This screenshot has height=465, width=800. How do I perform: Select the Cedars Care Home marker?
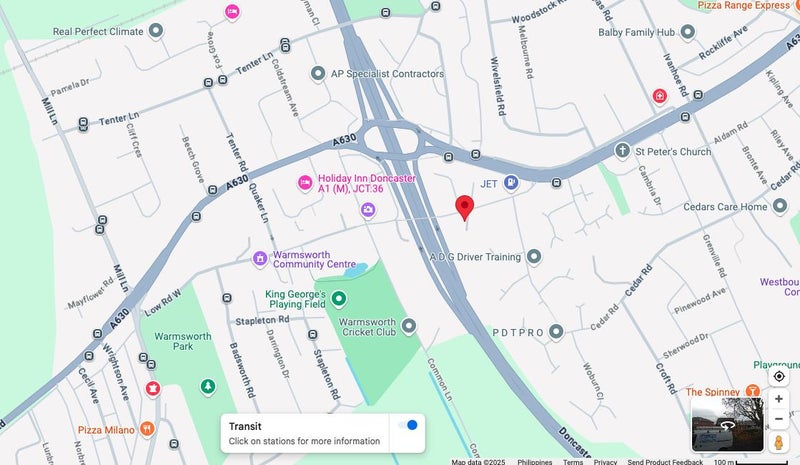(x=780, y=206)
